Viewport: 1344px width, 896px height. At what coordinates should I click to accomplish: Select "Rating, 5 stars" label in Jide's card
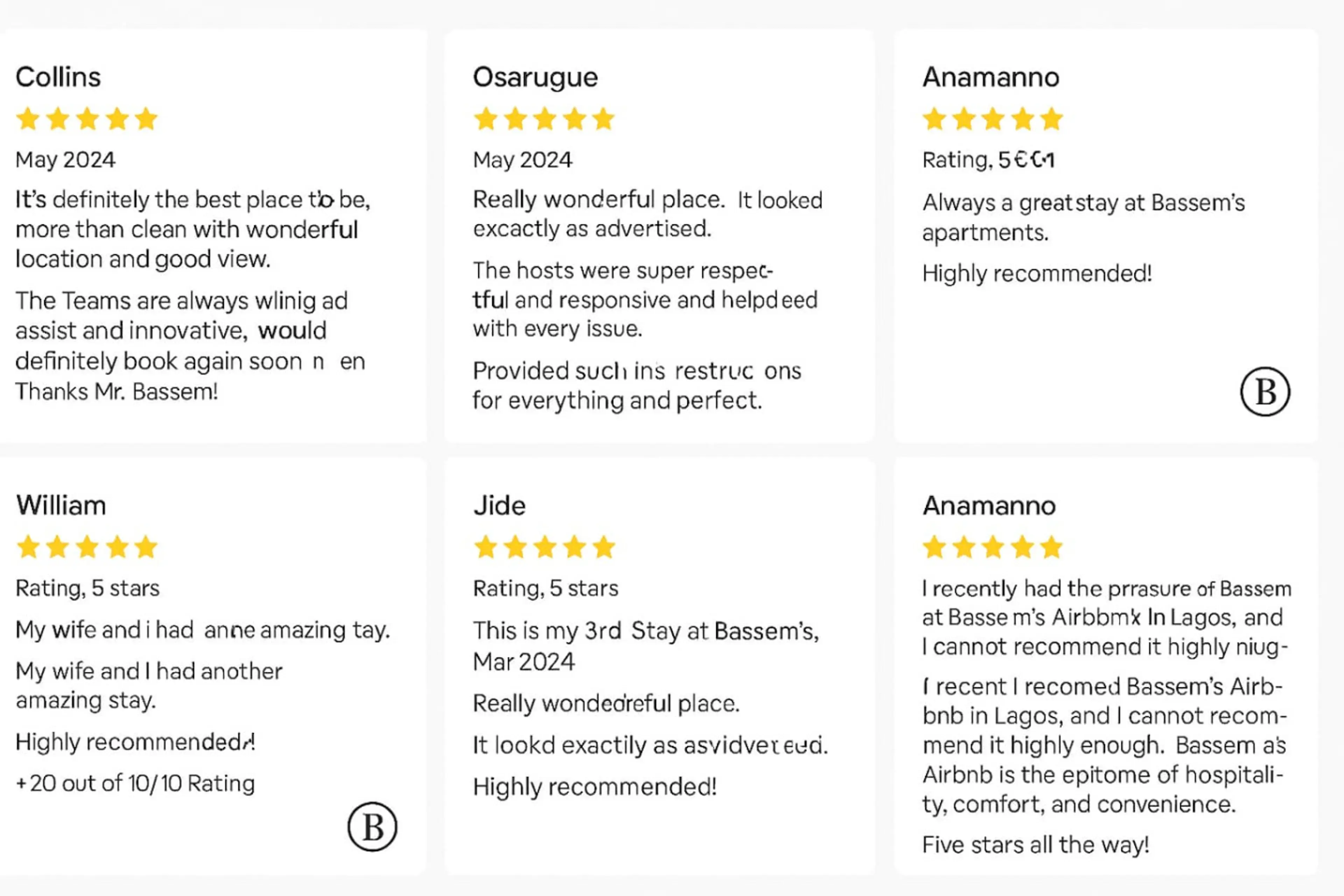pyautogui.click(x=546, y=588)
